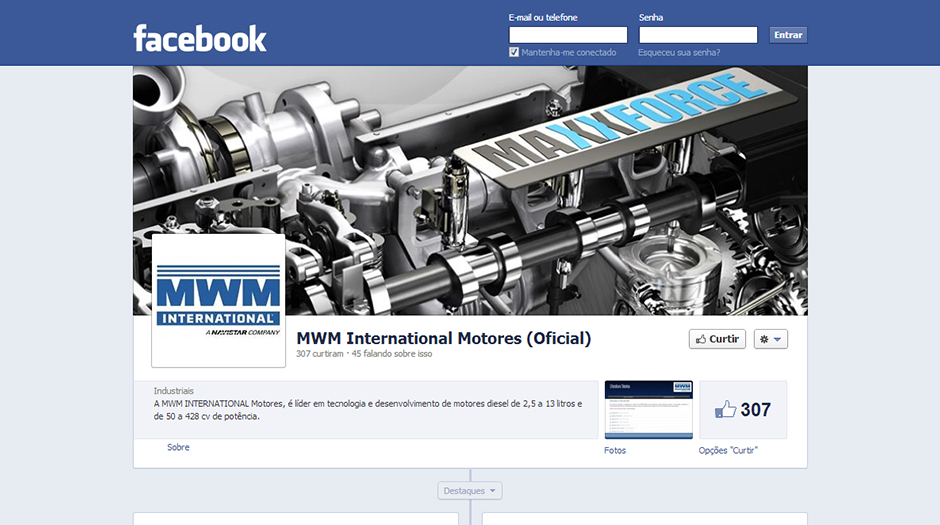Click the Entrar login button

click(x=788, y=35)
